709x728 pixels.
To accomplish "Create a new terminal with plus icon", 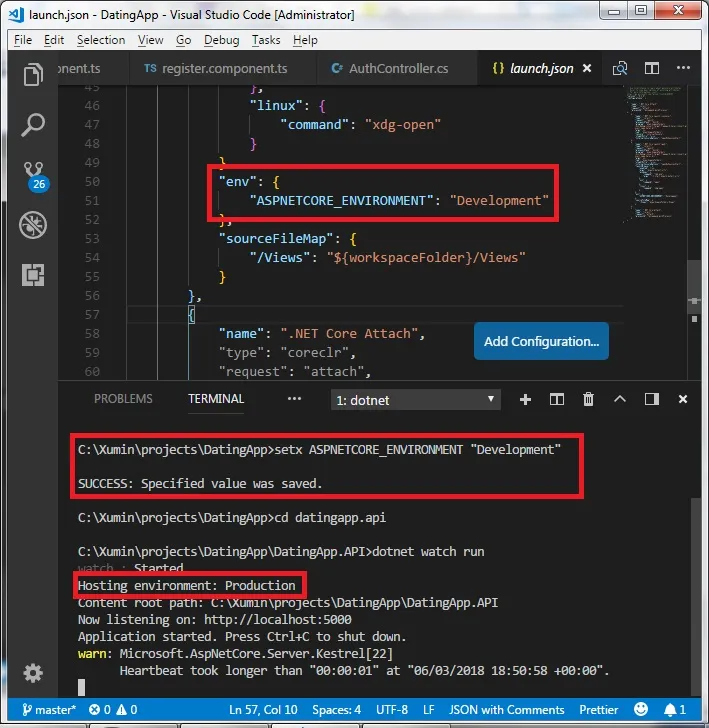I will click(x=525, y=400).
